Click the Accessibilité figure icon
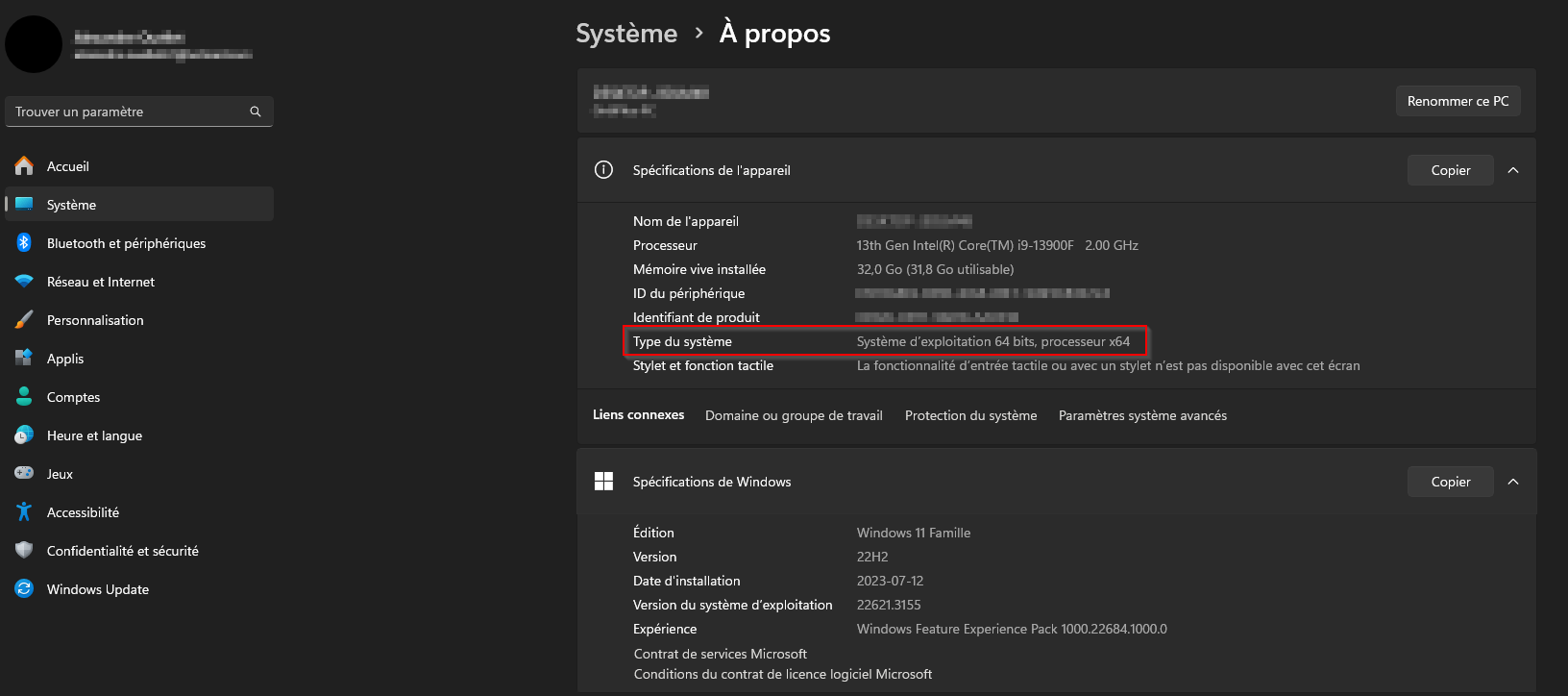The width and height of the screenshot is (1568, 696). click(x=24, y=512)
